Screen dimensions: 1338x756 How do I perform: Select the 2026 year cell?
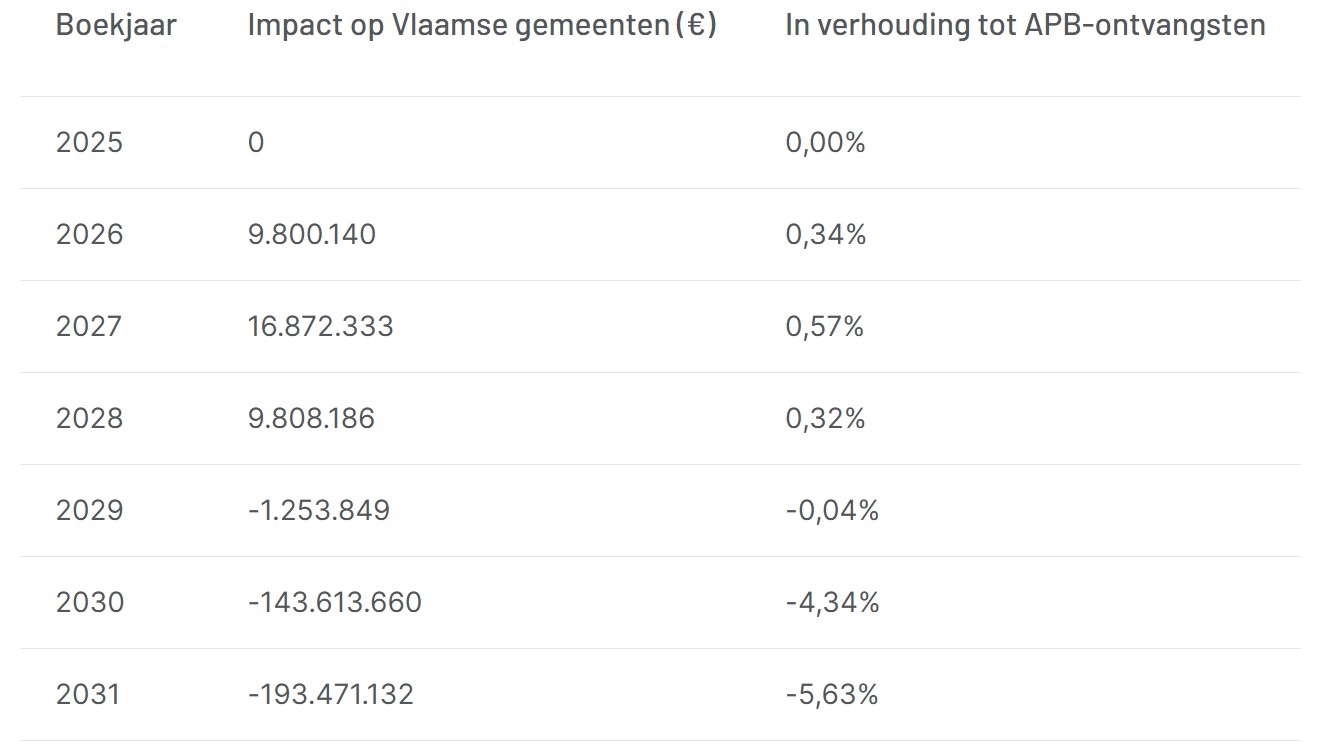click(89, 235)
